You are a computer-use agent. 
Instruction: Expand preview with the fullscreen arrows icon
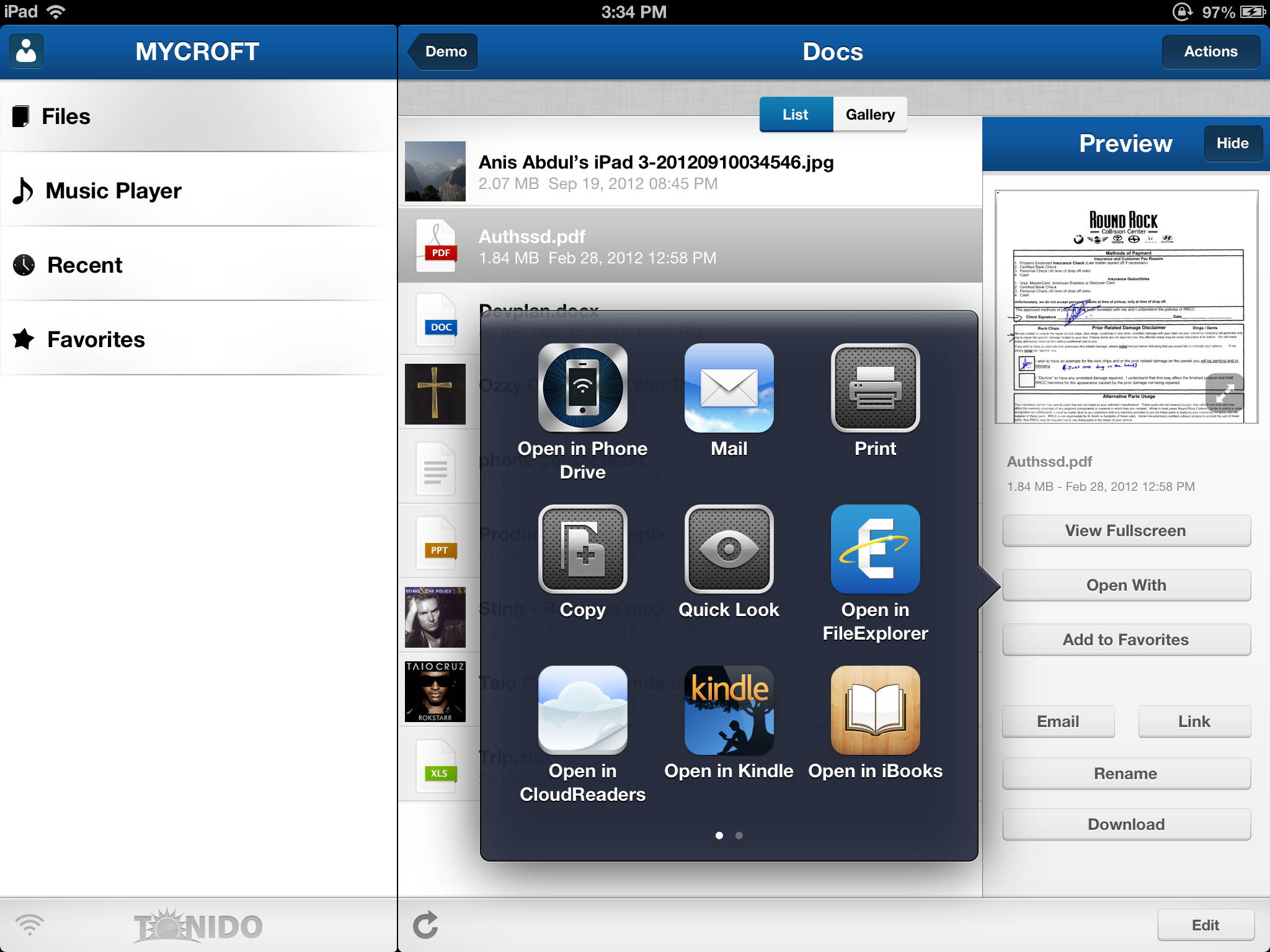tap(1224, 393)
